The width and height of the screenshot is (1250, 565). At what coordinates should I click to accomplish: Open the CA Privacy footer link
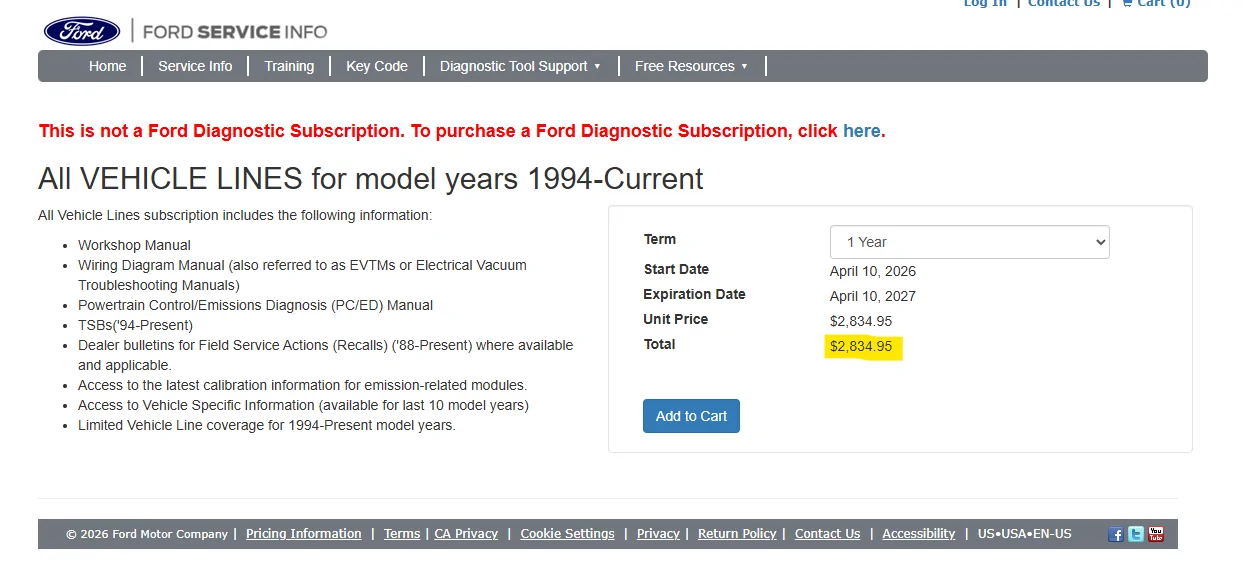[466, 534]
